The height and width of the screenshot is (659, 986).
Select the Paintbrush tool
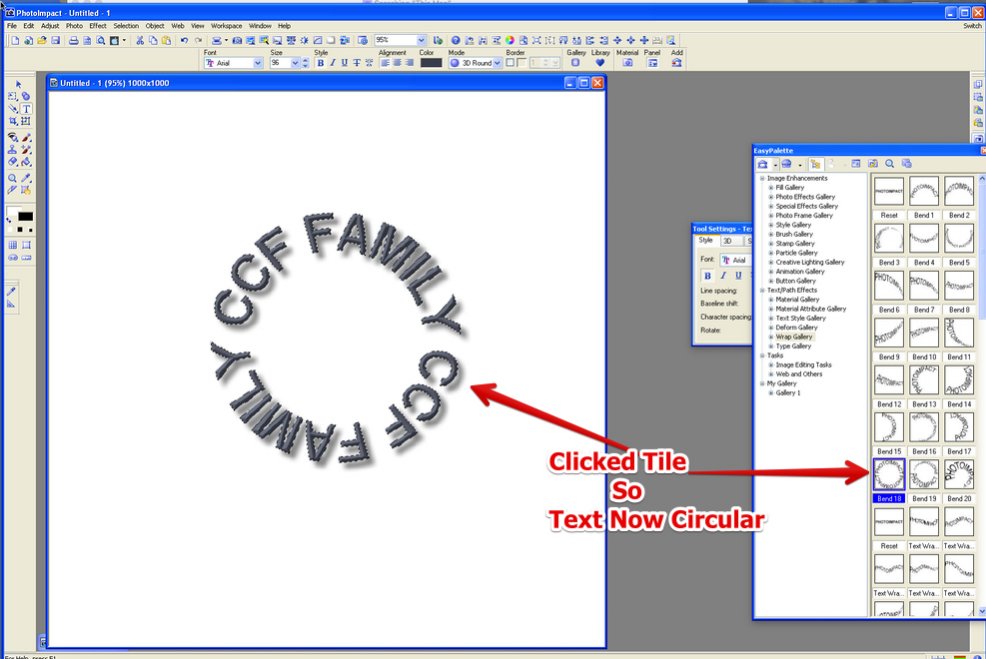[x=26, y=137]
